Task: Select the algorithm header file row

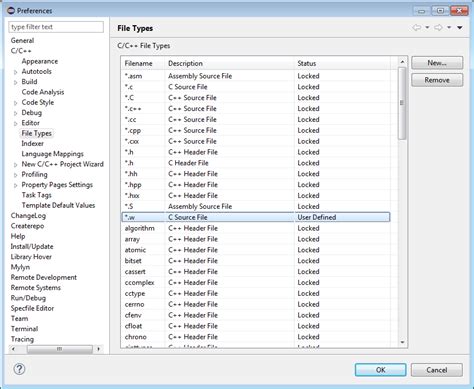Action: pos(256,228)
